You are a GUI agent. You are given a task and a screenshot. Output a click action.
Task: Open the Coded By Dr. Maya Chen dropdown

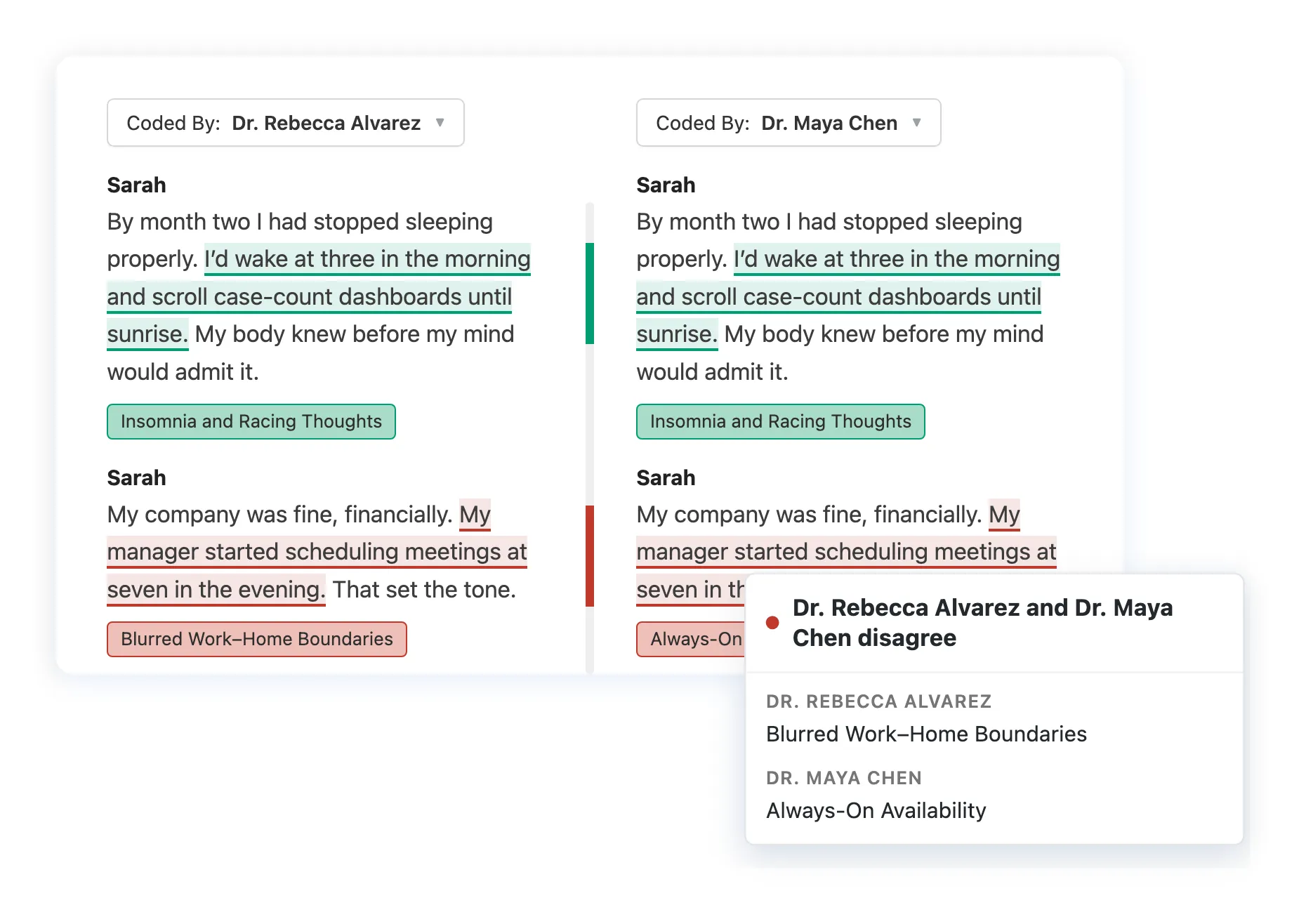point(788,123)
